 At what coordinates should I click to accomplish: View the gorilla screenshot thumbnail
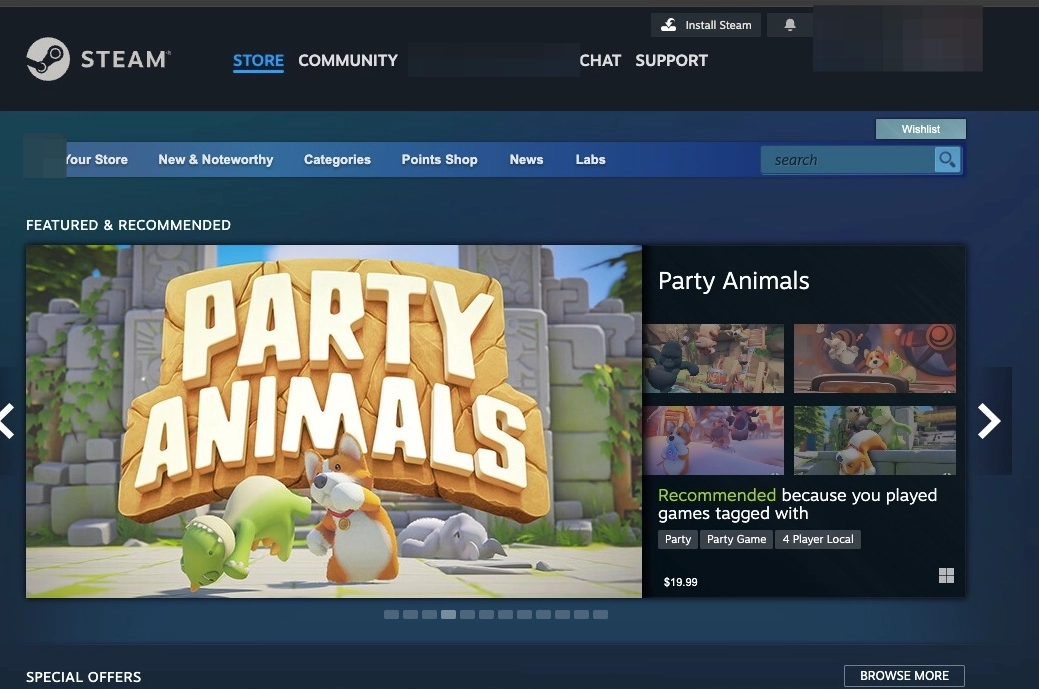(713, 358)
